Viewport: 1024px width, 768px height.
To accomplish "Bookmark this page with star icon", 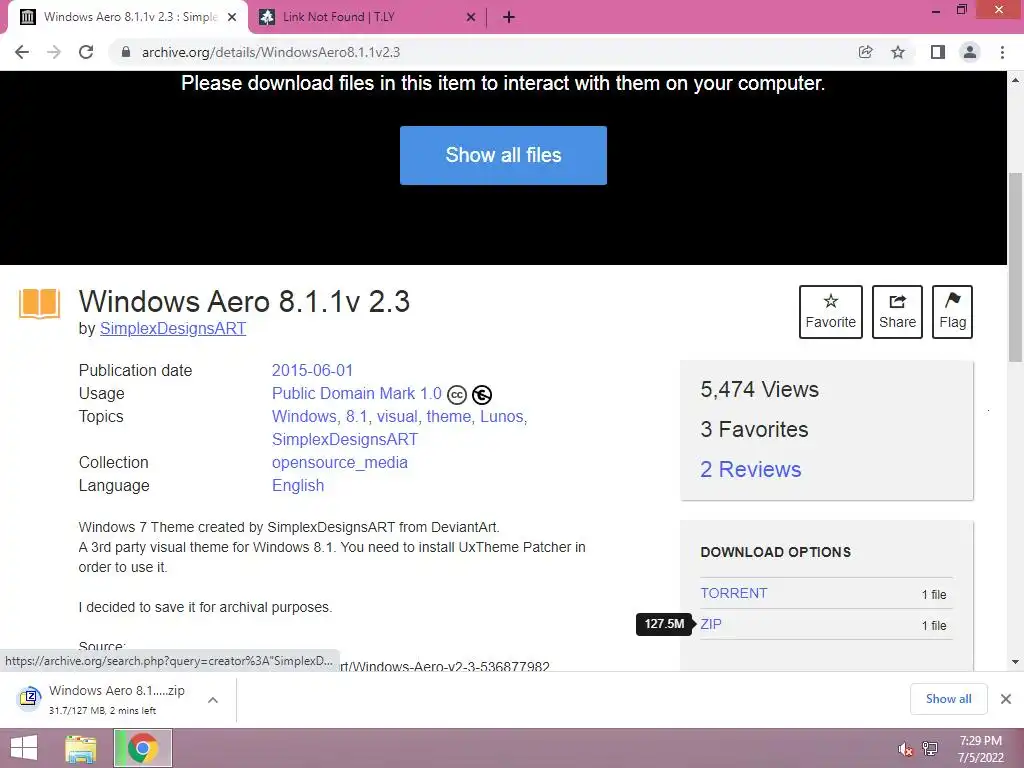I will pyautogui.click(x=898, y=52).
